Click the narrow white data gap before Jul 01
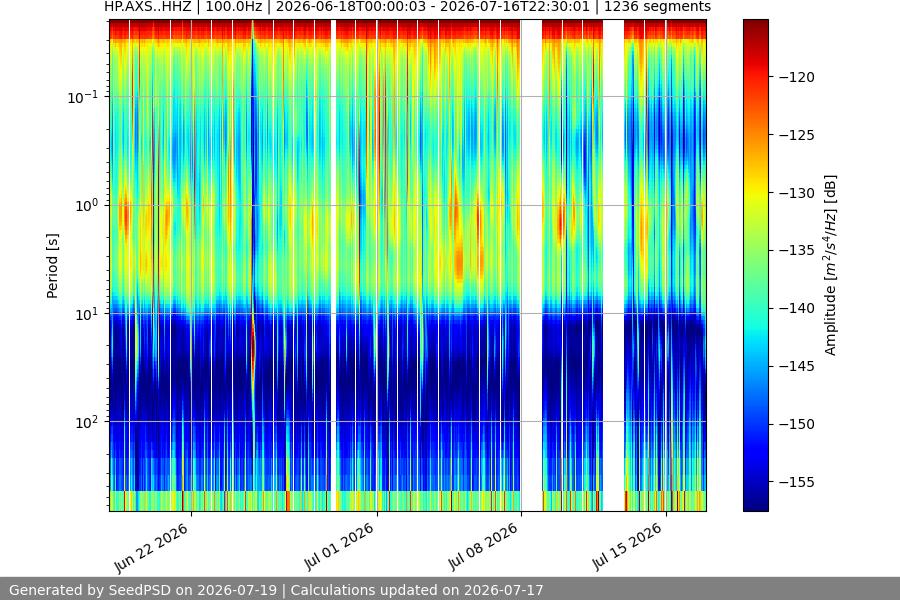The height and width of the screenshot is (600, 900). click(x=333, y=265)
